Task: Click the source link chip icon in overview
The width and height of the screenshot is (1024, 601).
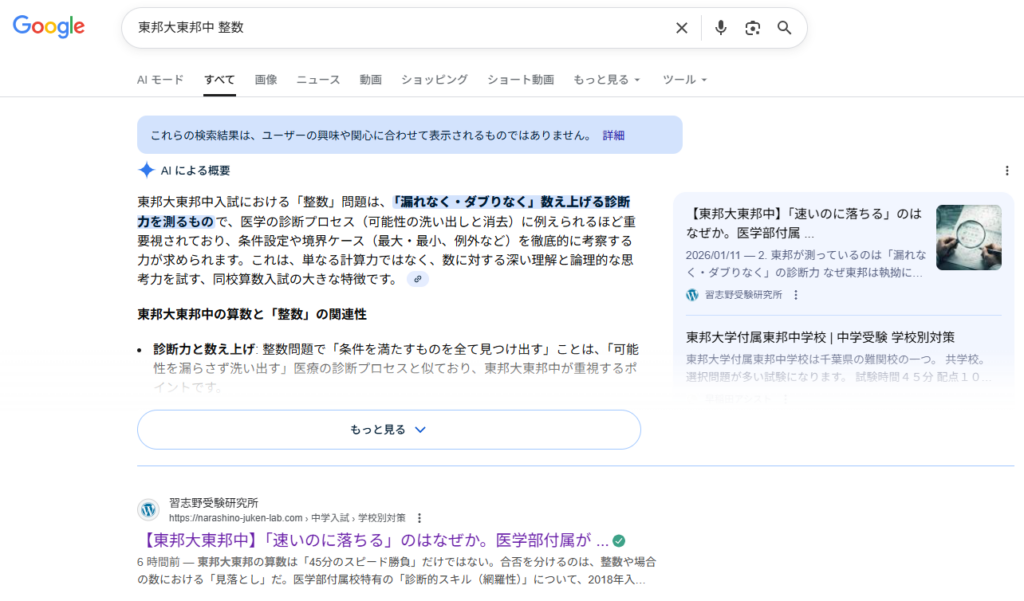Action: click(417, 279)
